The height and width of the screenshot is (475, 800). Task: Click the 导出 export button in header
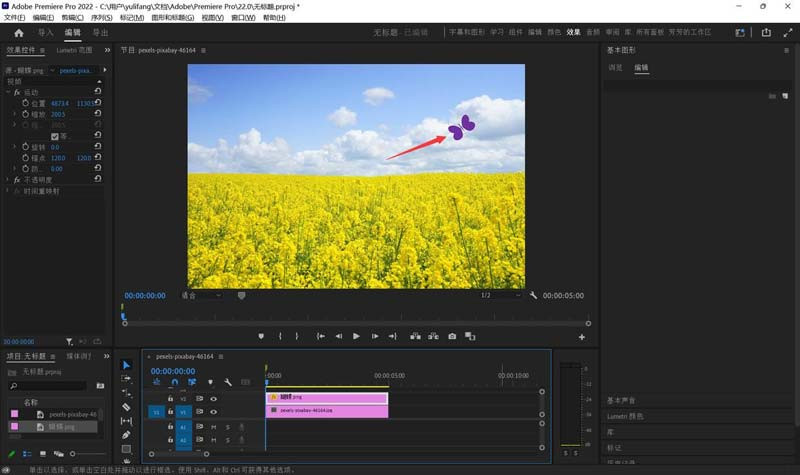pos(100,32)
